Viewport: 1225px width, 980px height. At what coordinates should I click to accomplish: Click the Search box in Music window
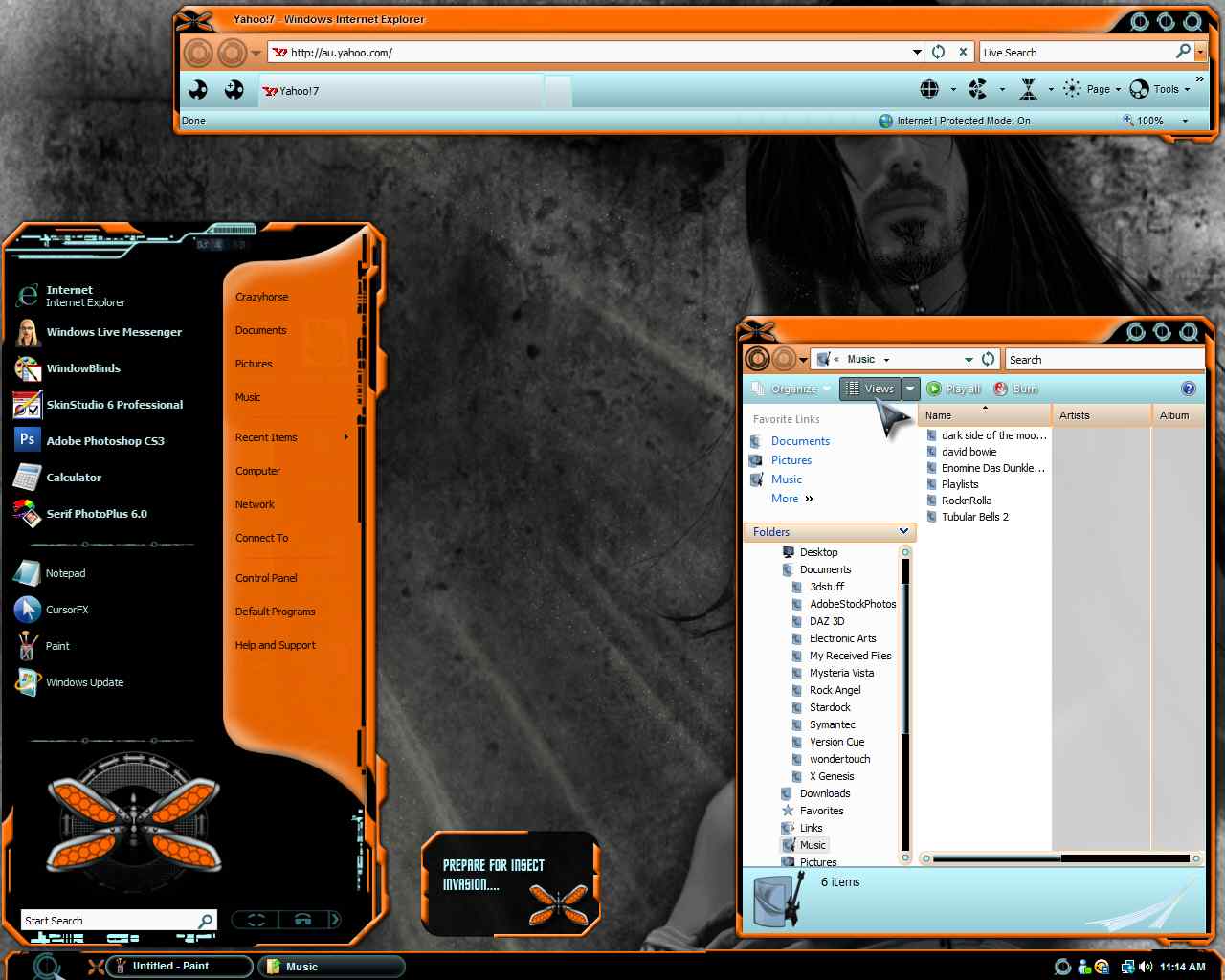pyautogui.click(x=1104, y=360)
